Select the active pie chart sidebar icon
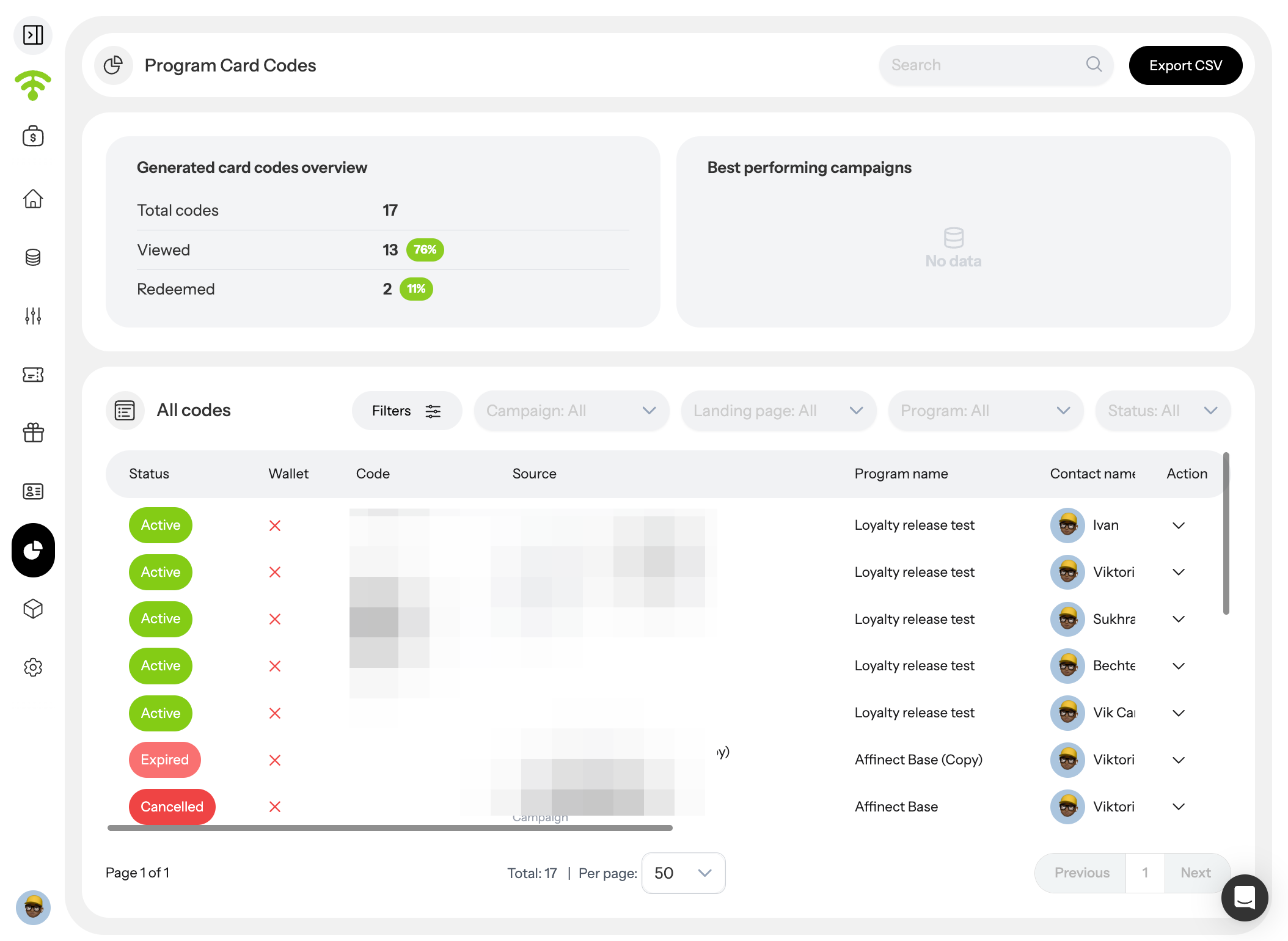This screenshot has height=941, width=1288. (x=33, y=550)
